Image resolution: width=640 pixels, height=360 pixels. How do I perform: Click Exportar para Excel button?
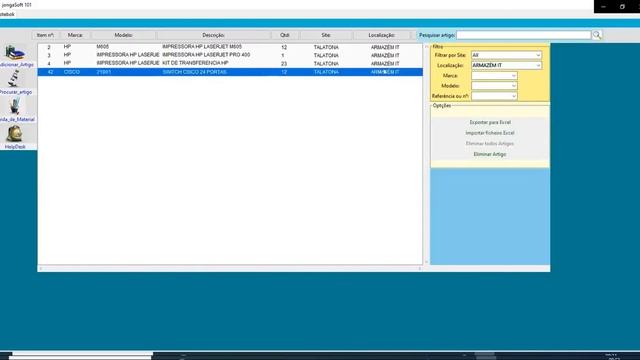coord(490,122)
